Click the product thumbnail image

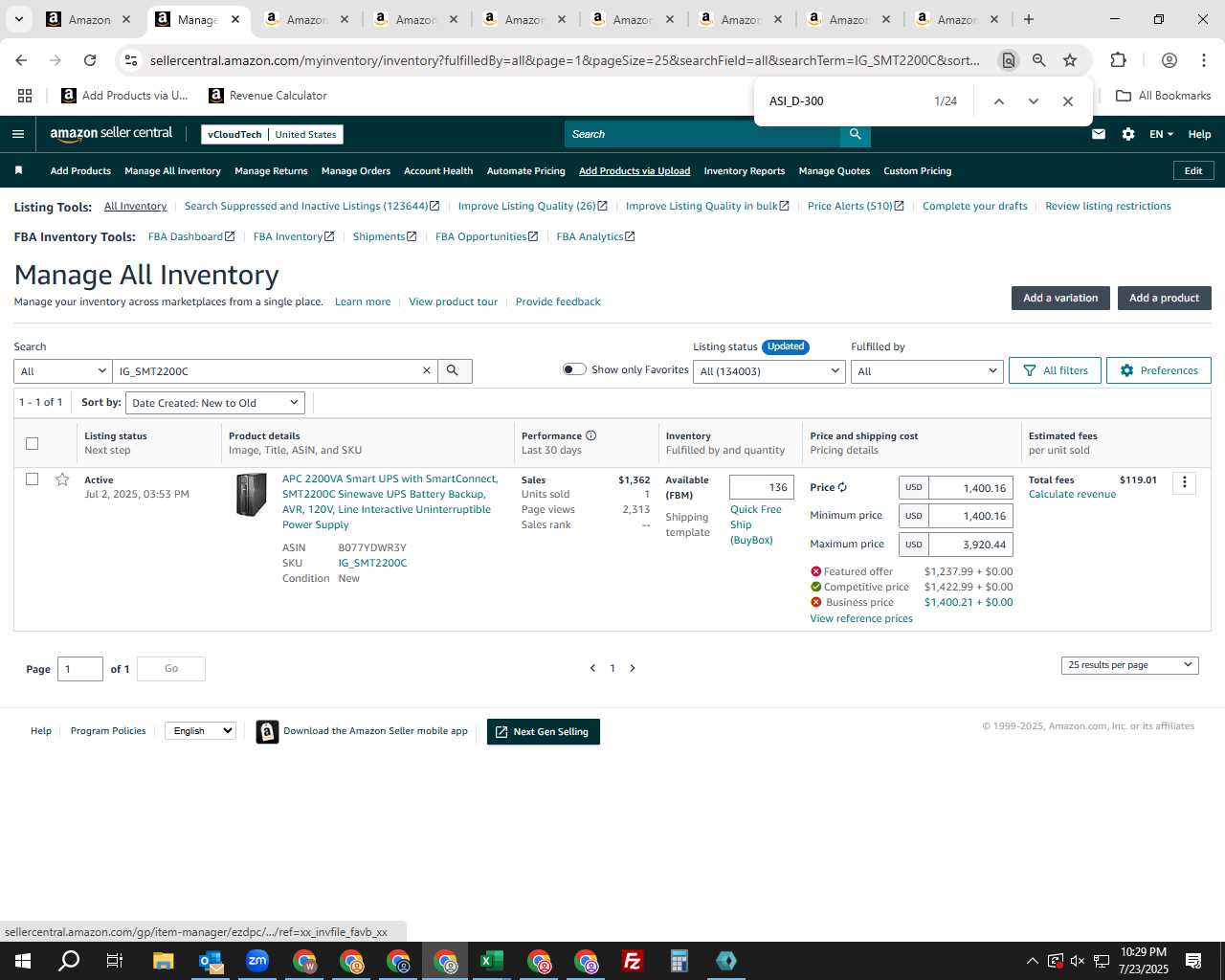click(x=251, y=495)
